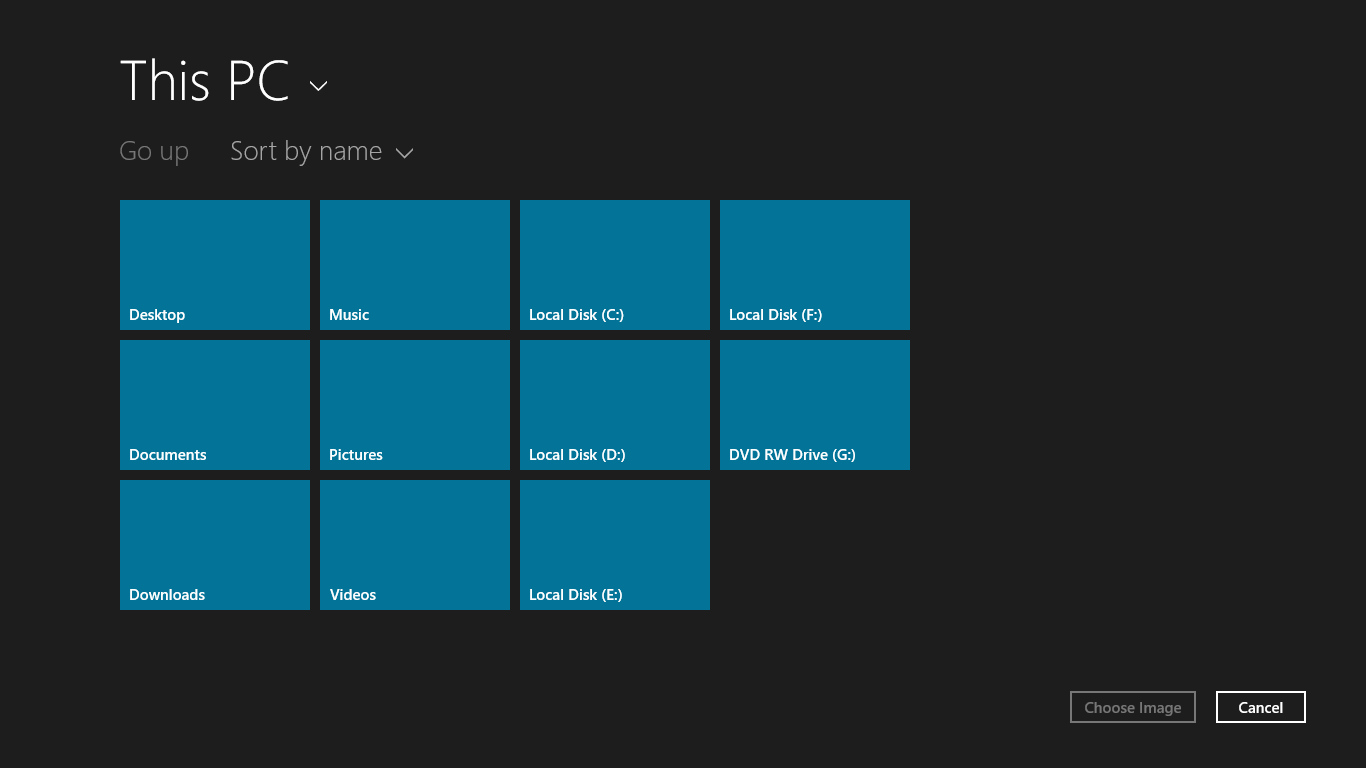The height and width of the screenshot is (768, 1366).
Task: Select Local Disk (D:)
Action: coord(614,405)
